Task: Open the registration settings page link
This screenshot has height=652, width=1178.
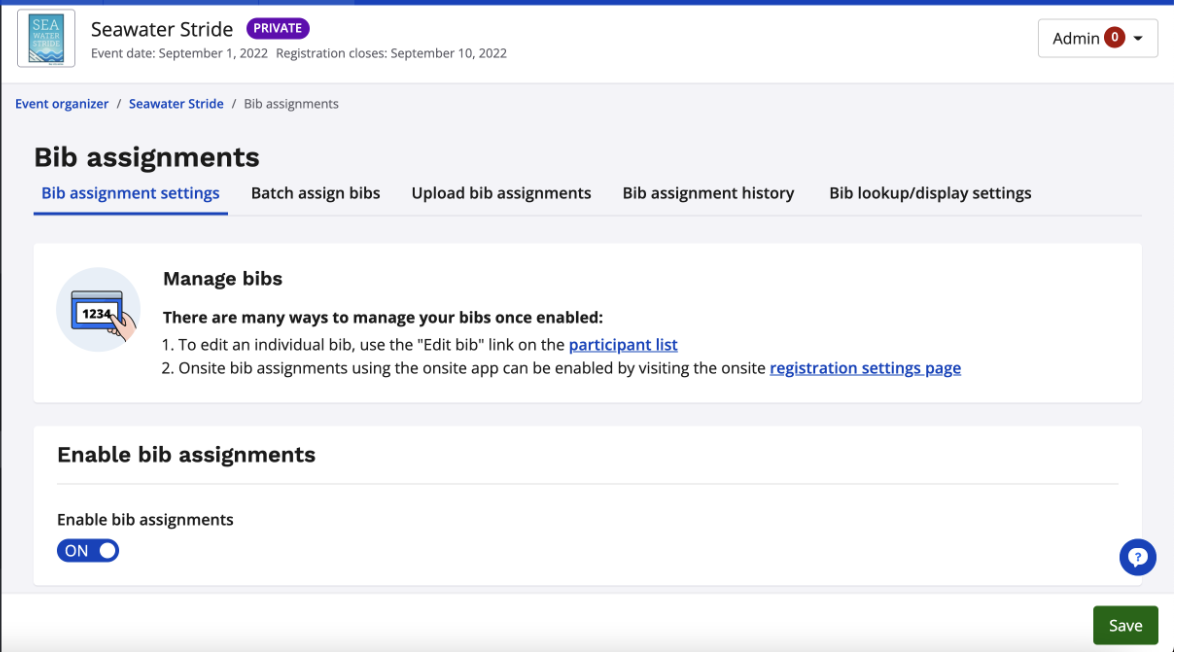Action: tap(865, 368)
